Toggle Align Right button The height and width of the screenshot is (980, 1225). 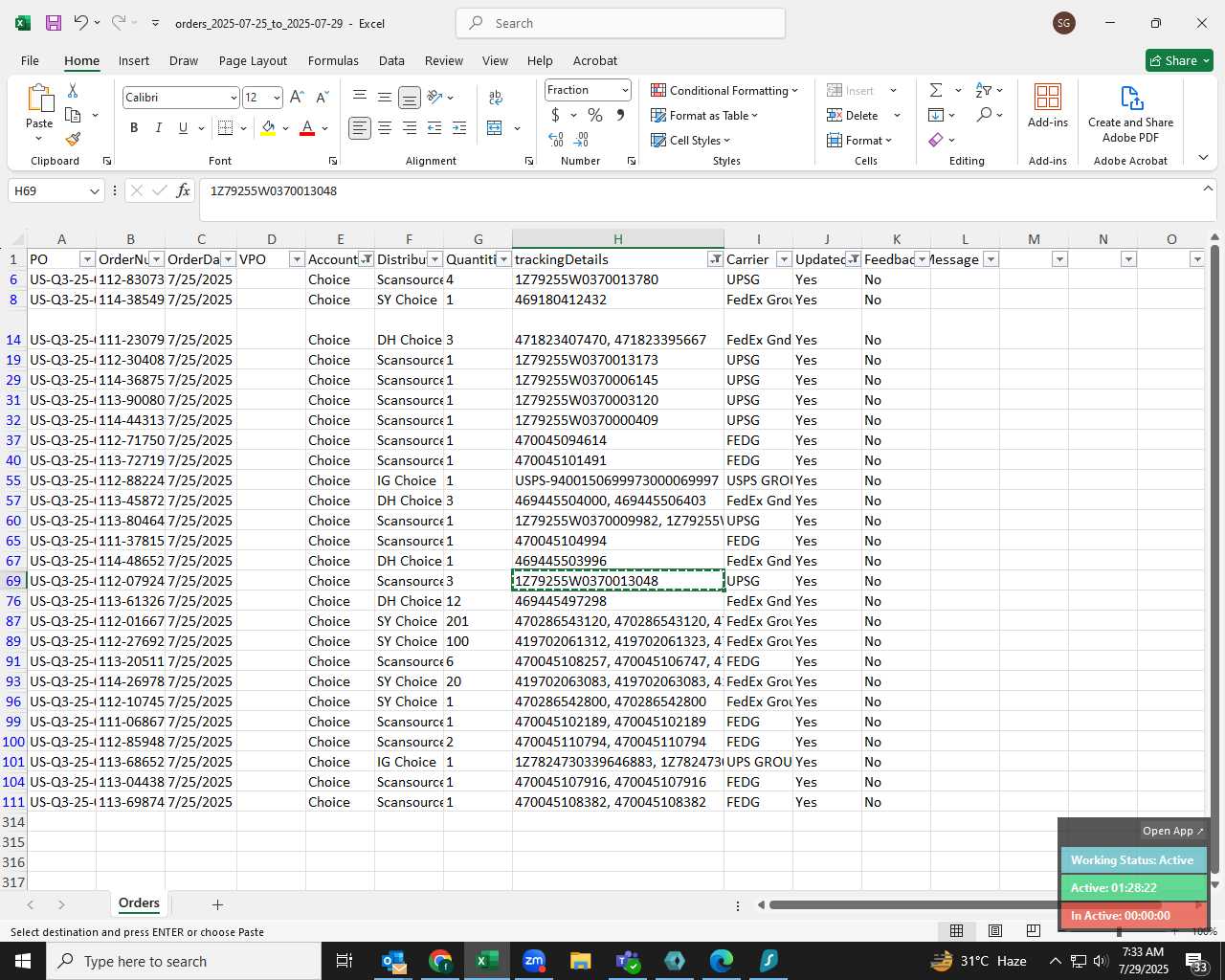[x=410, y=128]
